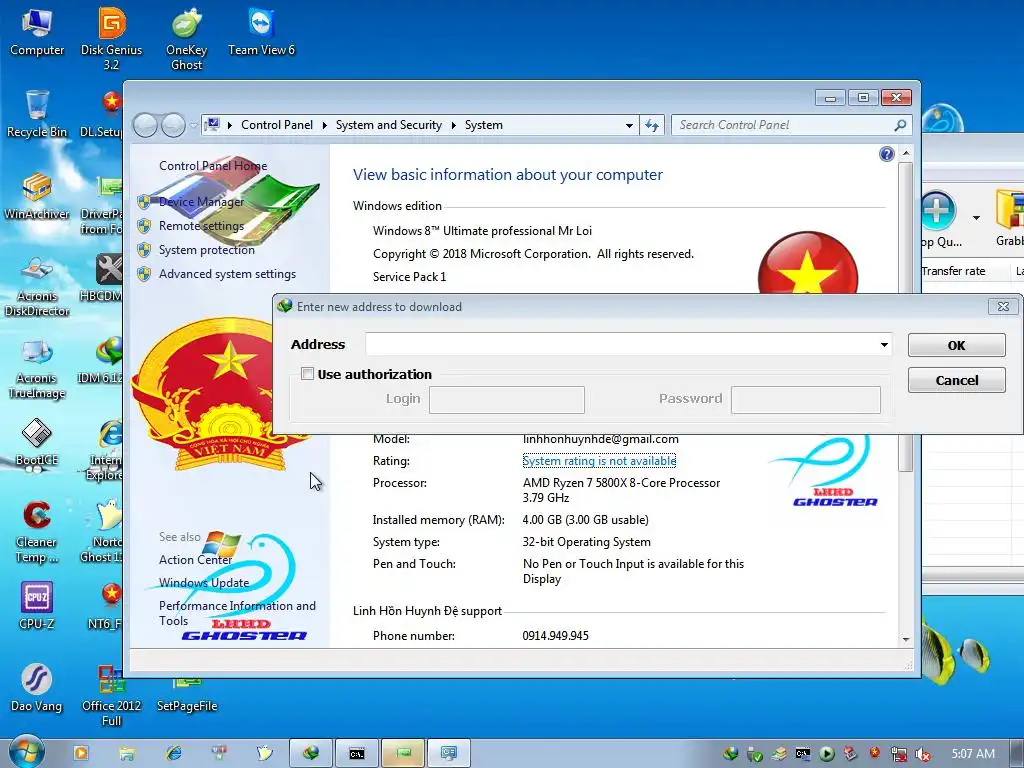Click the AMD Ryzen 7 5800X processor text

point(621,490)
